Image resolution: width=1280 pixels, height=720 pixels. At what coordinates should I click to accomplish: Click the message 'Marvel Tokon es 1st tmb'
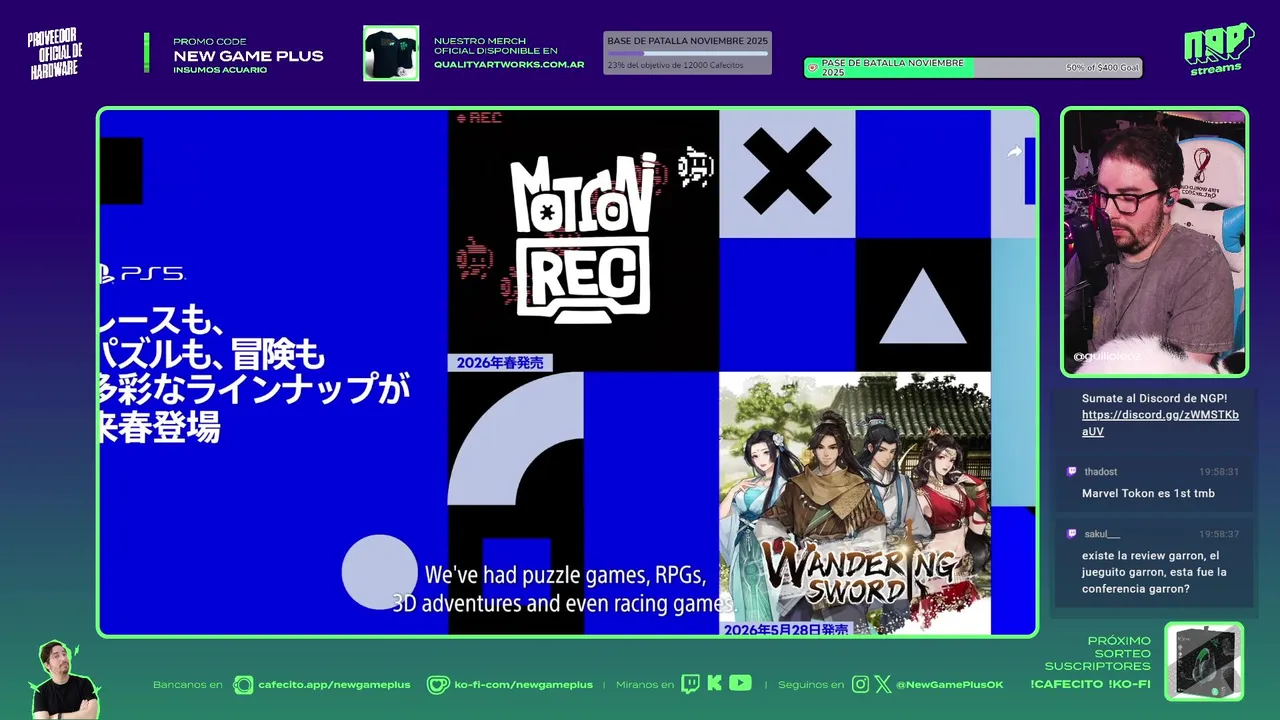(x=1148, y=493)
